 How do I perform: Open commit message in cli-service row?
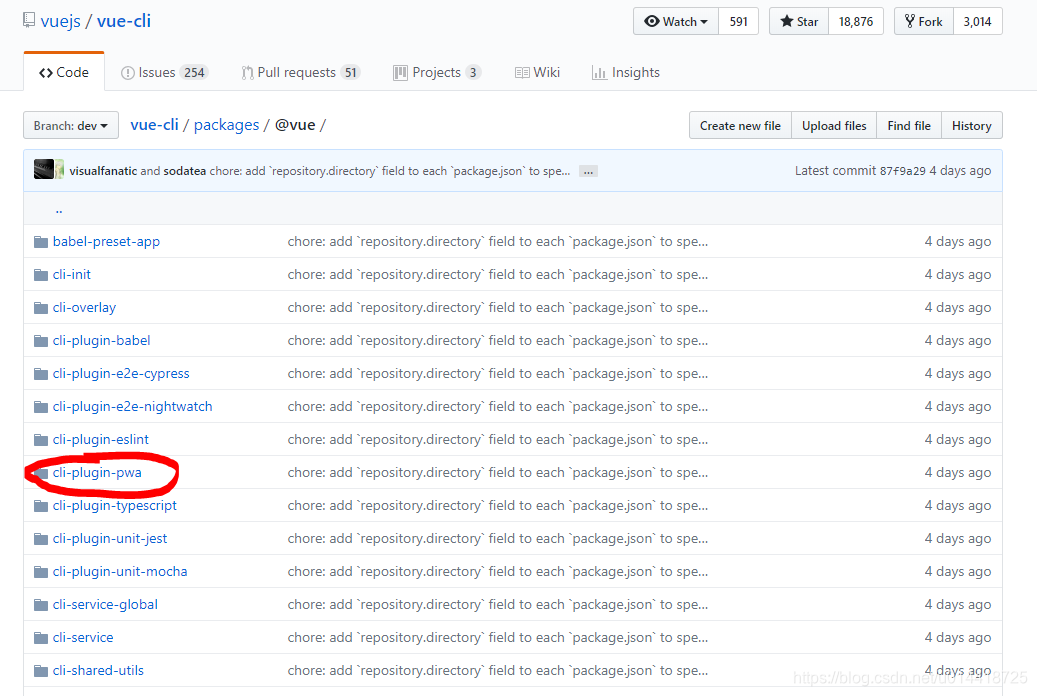497,638
